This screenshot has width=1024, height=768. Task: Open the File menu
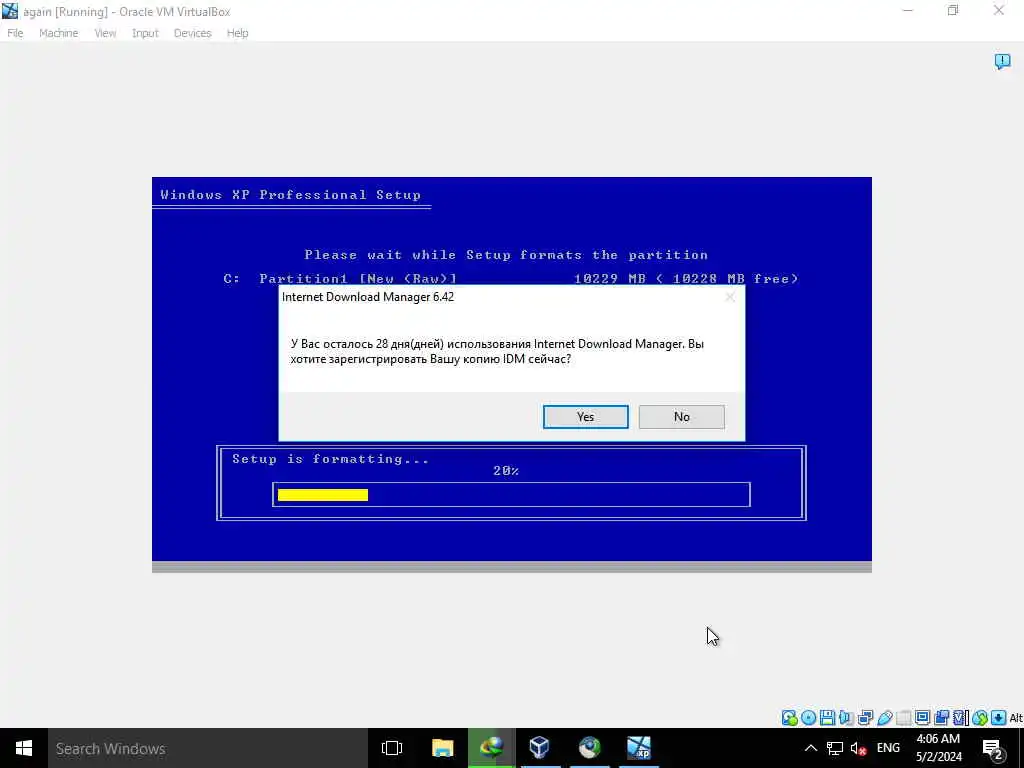(15, 33)
